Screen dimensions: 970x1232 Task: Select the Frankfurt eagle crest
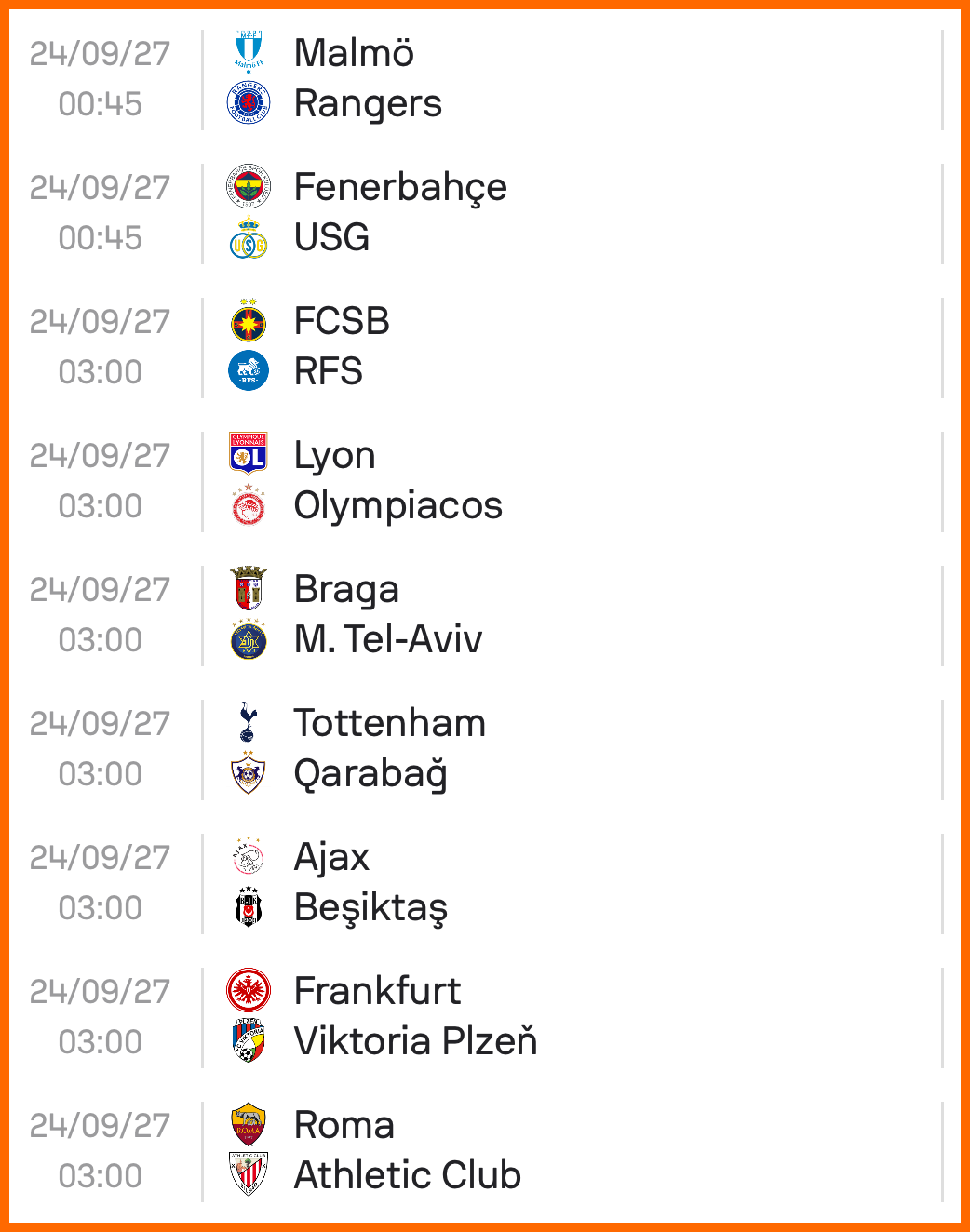[x=249, y=990]
